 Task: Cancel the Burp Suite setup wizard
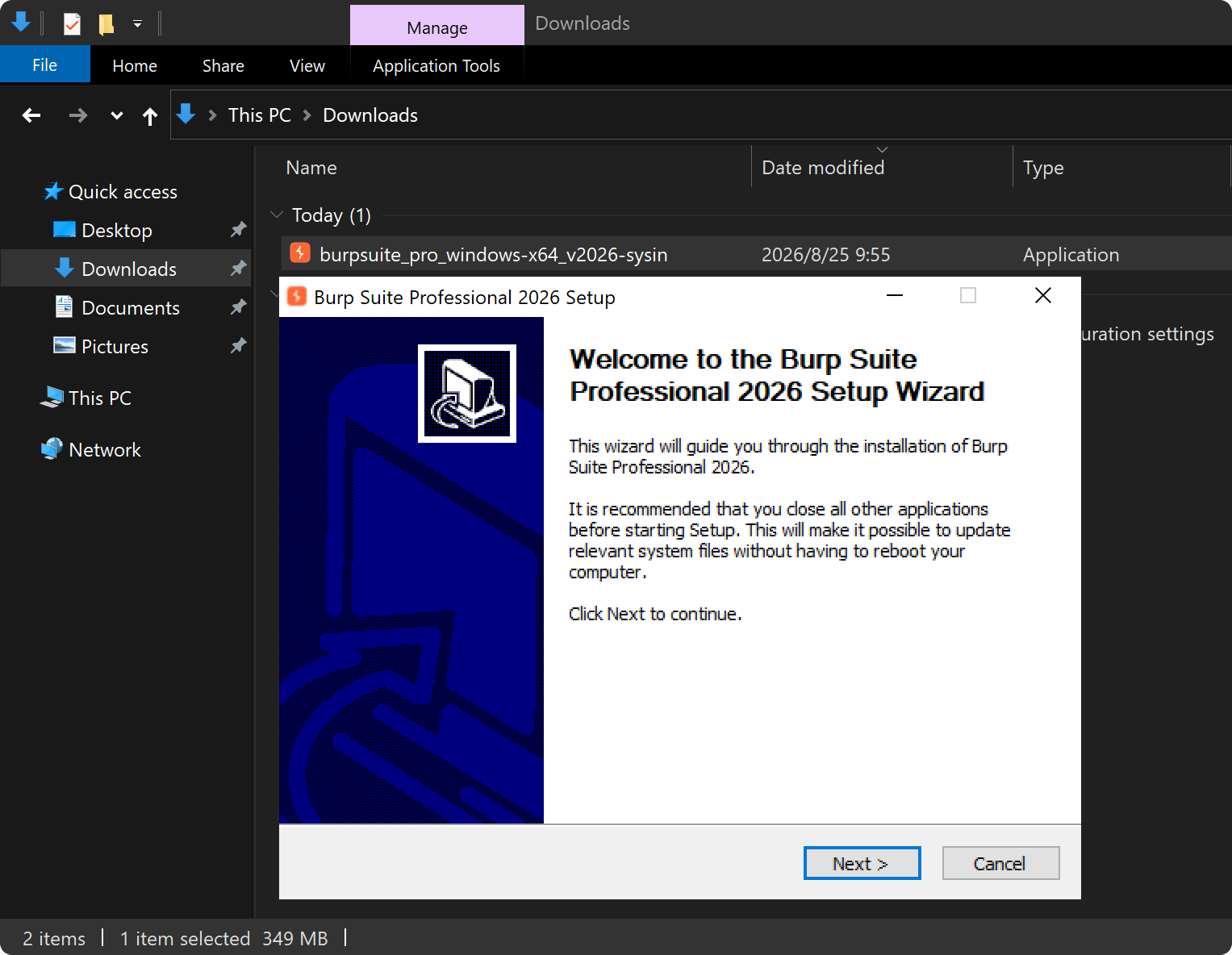[x=1000, y=863]
